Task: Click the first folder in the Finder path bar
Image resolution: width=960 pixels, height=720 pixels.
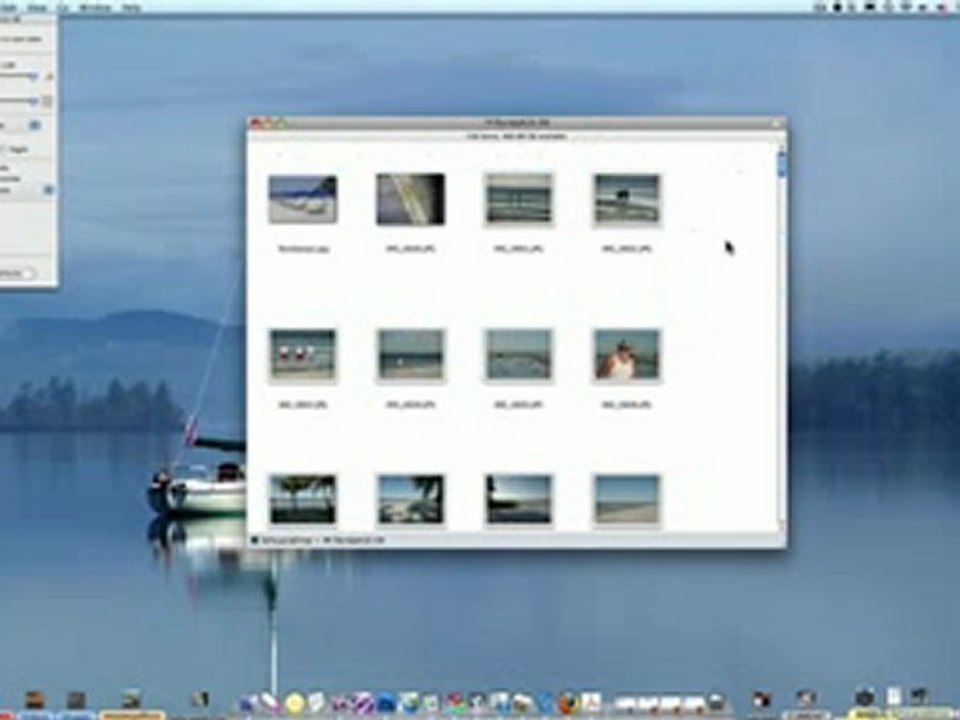Action: [282, 540]
